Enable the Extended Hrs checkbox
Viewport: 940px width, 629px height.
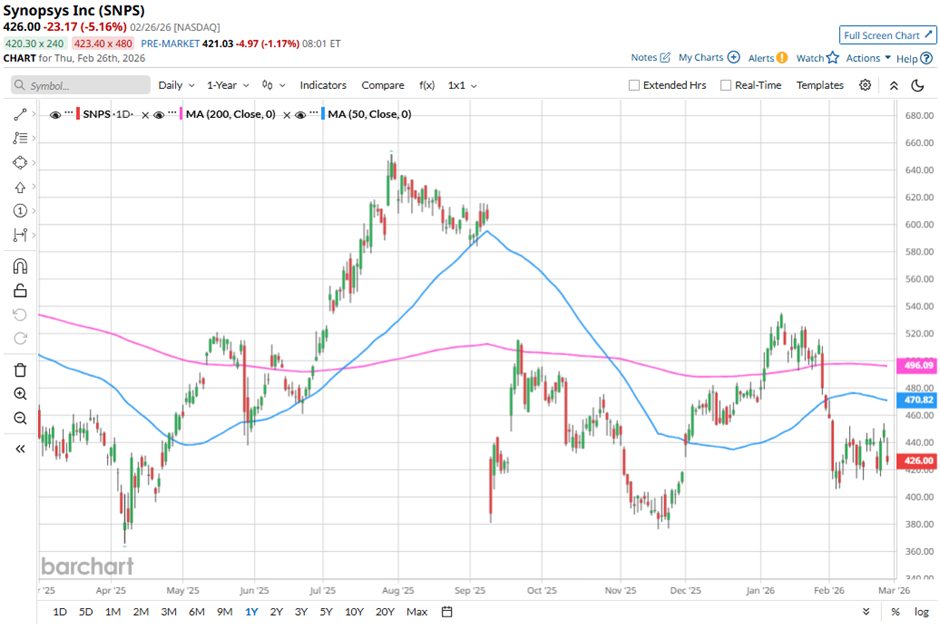point(634,86)
